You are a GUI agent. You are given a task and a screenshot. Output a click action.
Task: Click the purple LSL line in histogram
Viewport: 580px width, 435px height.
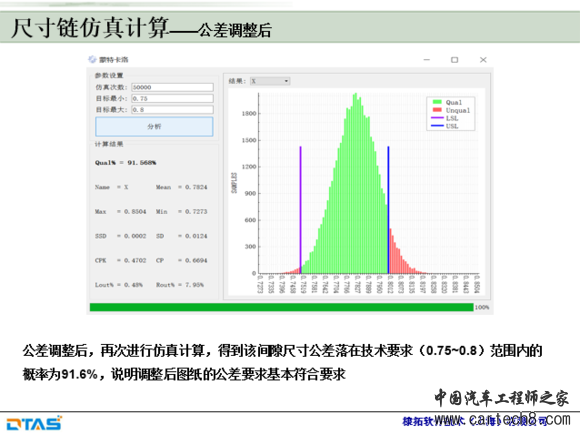pos(300,210)
